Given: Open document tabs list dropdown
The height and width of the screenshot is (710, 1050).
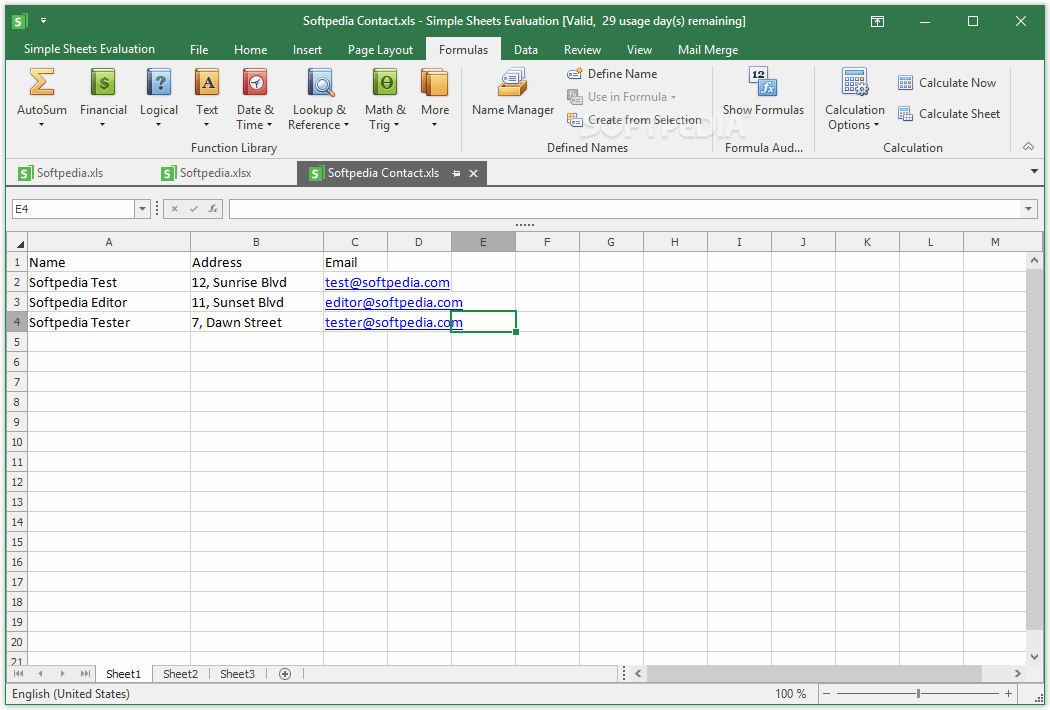Looking at the screenshot, I should 1034,172.
